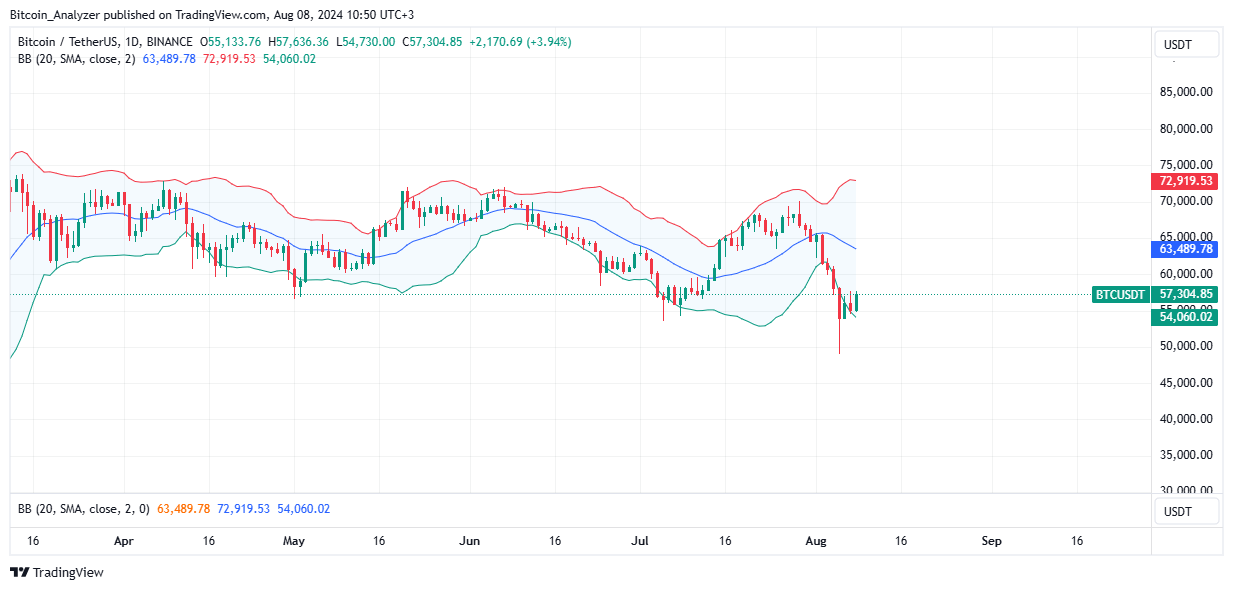Click the bottom-right USDT label
The width and height of the screenshot is (1233, 590).
(1186, 511)
